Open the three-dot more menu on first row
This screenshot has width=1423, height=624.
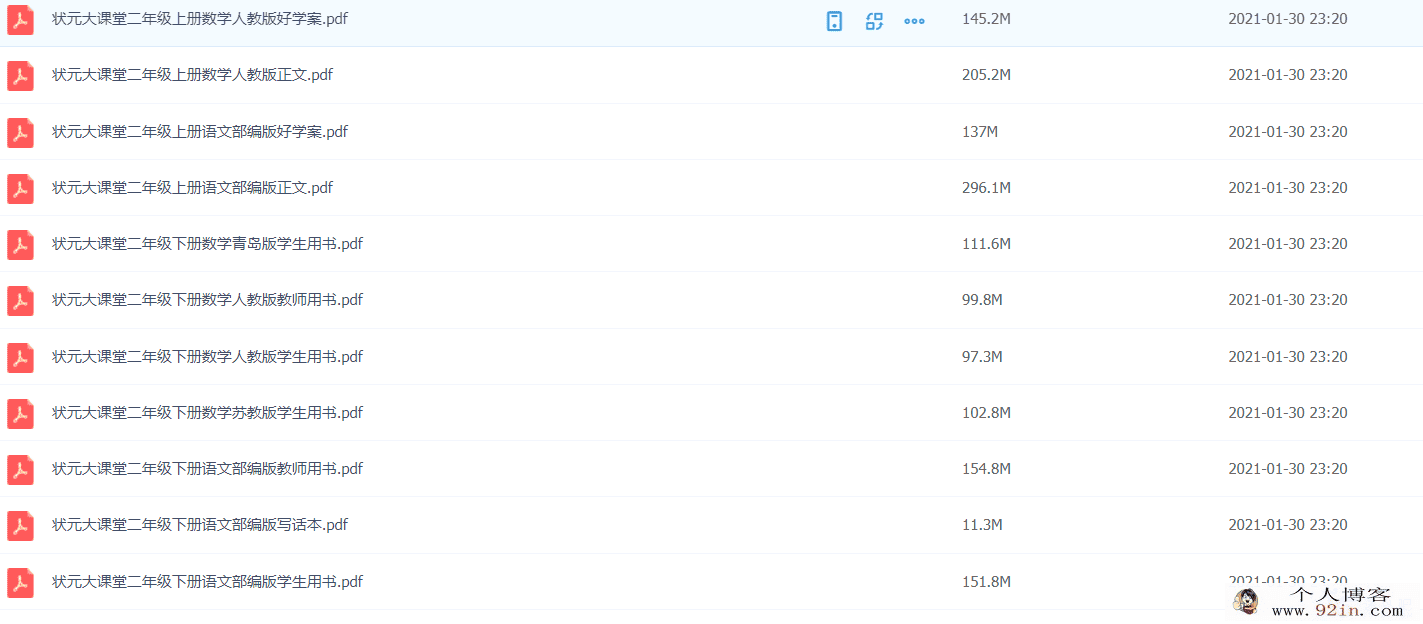pyautogui.click(x=914, y=21)
